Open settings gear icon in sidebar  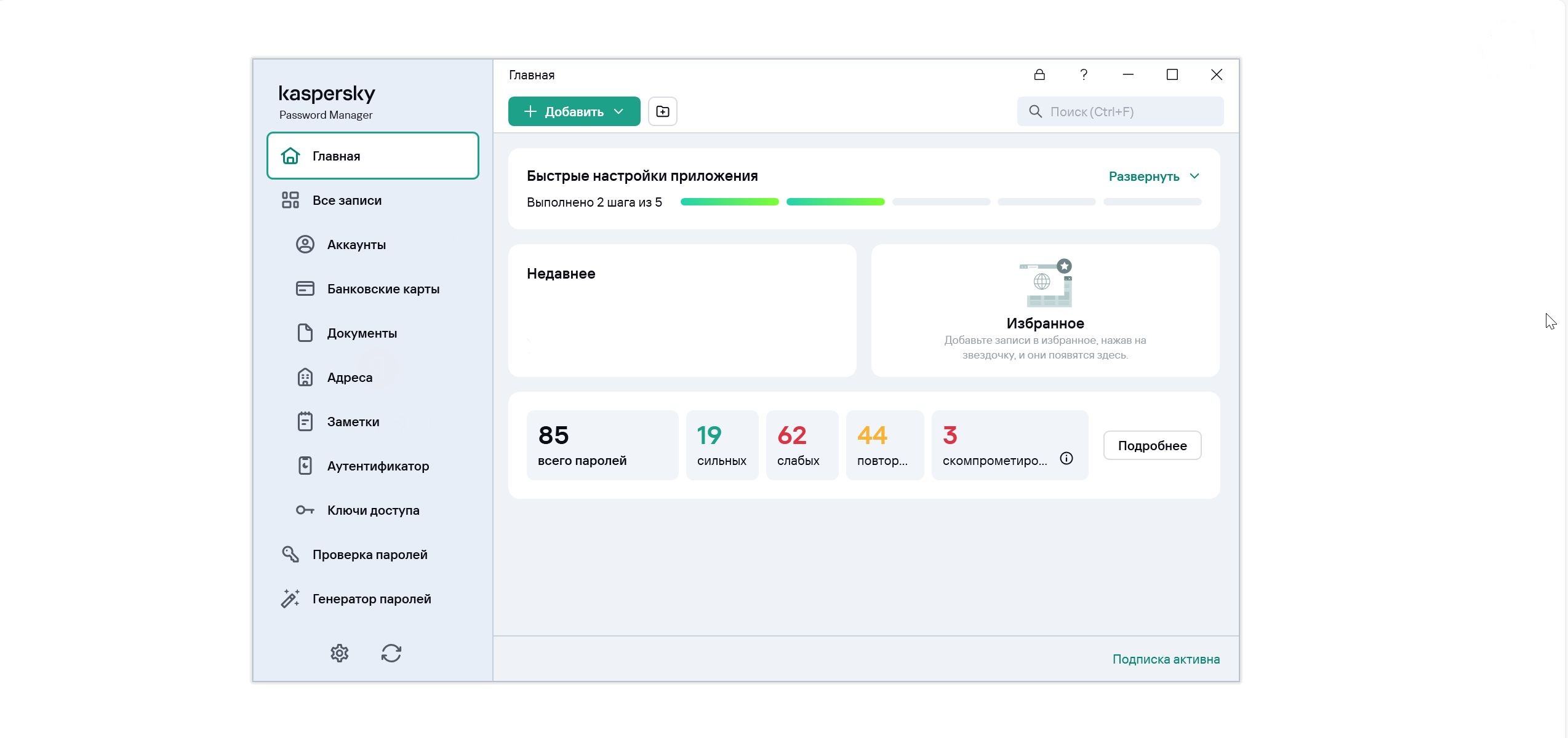339,653
